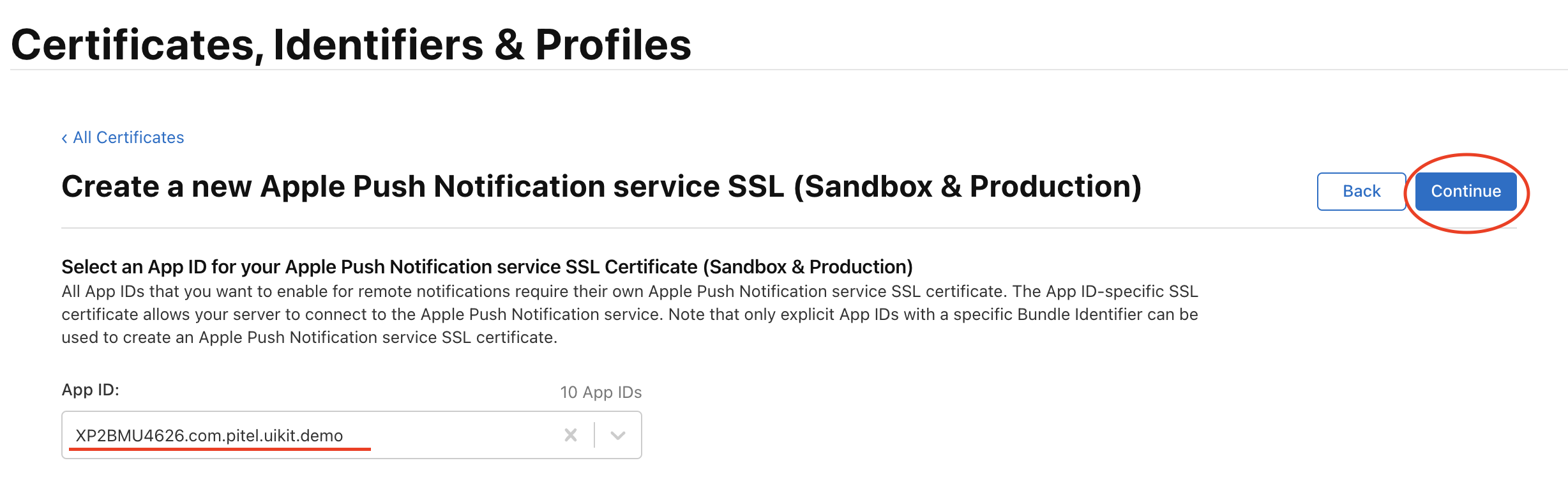Image resolution: width=1568 pixels, height=479 pixels.
Task: Click the Continue button
Action: tap(1466, 192)
